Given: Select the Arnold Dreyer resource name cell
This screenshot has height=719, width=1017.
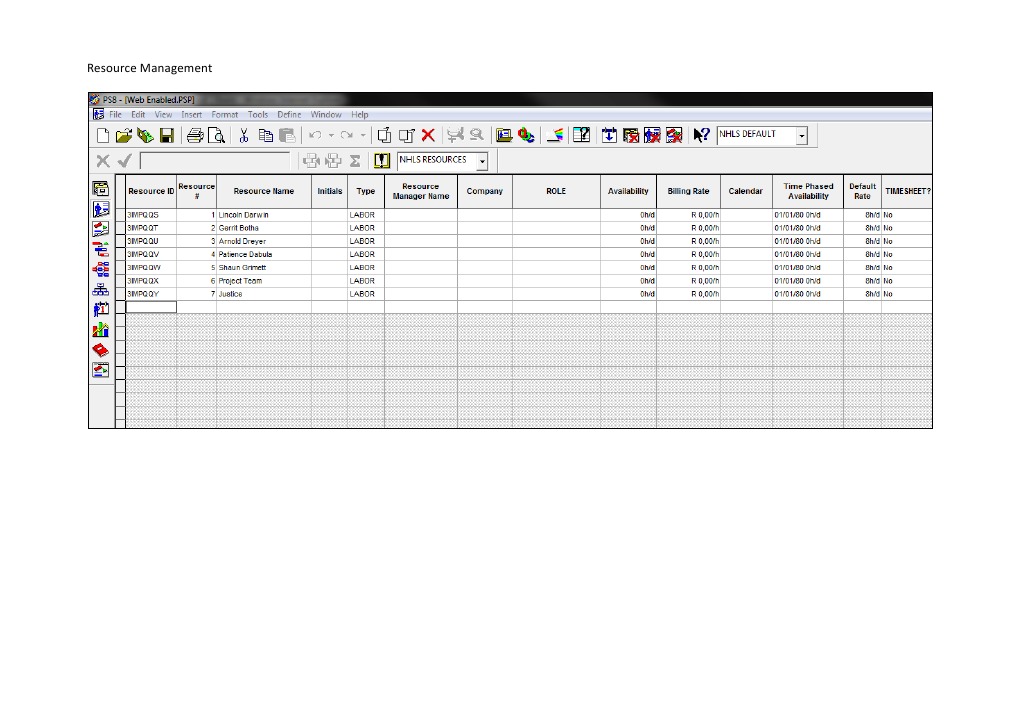Looking at the screenshot, I should click(264, 241).
